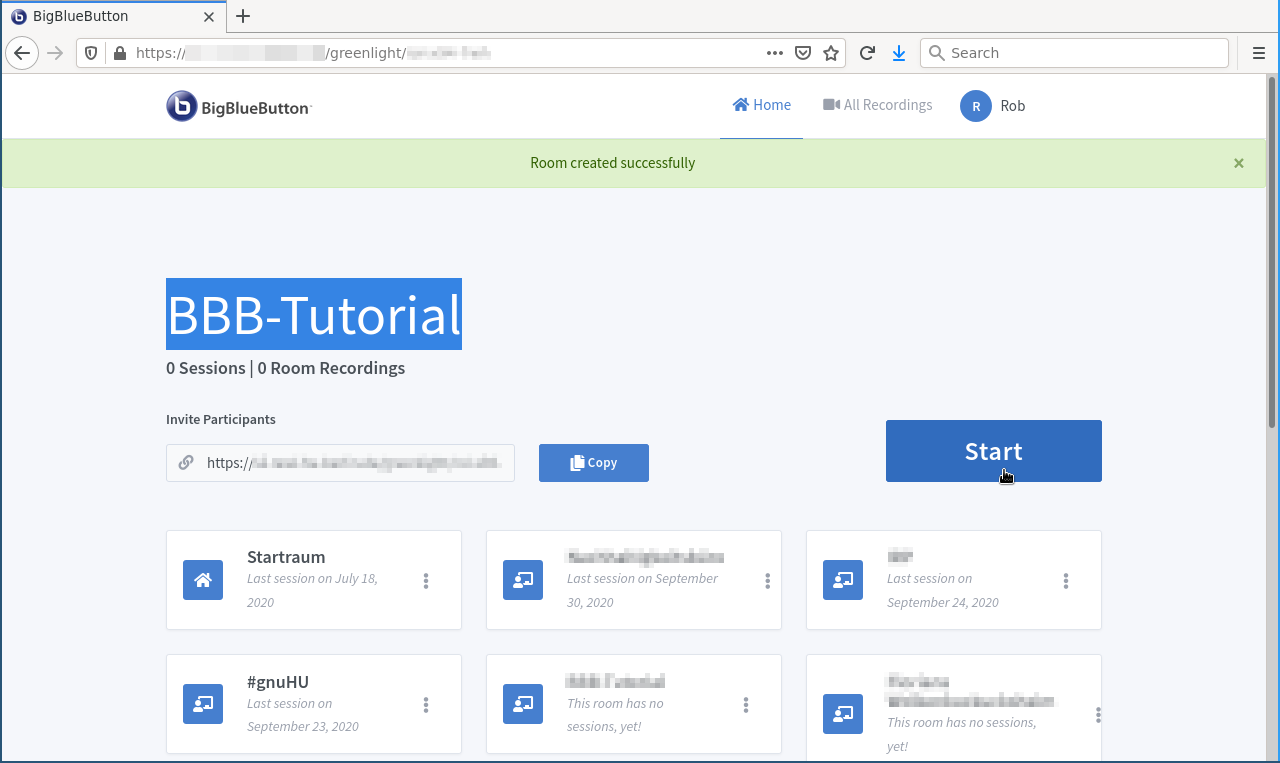
Task: Dismiss the Room created successfully banner
Action: pos(1239,163)
